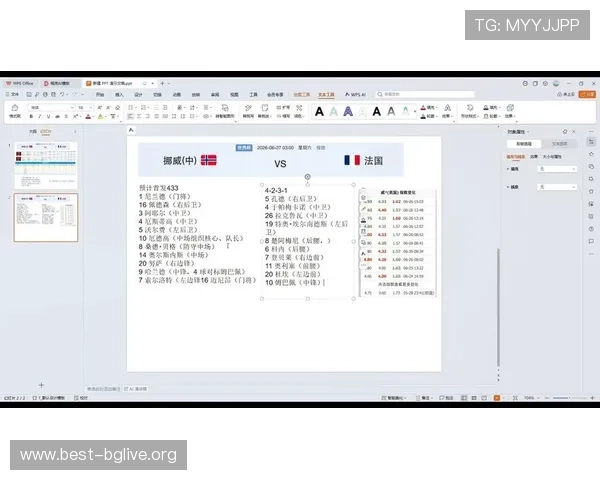Switch to normal view icon in status bar

click(x=464, y=398)
